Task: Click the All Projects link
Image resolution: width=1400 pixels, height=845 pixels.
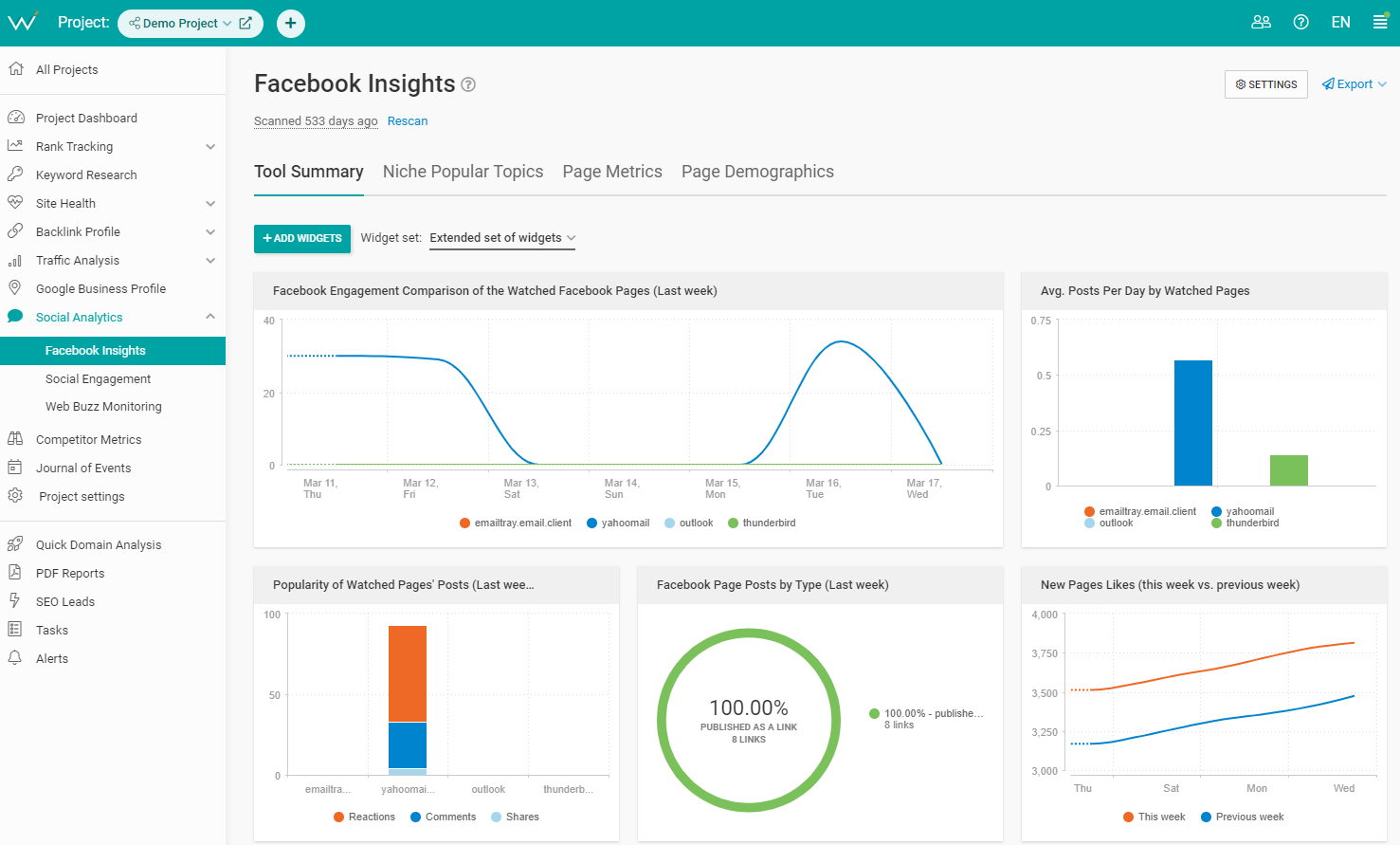Action: coord(66,69)
